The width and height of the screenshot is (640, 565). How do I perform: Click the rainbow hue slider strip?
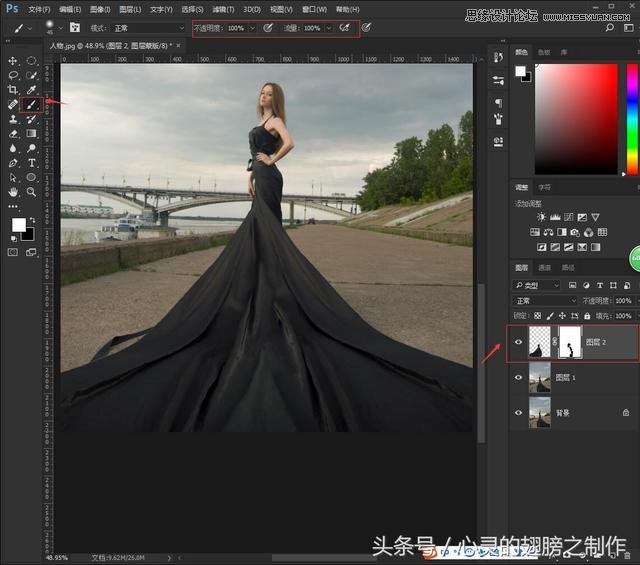click(632, 120)
